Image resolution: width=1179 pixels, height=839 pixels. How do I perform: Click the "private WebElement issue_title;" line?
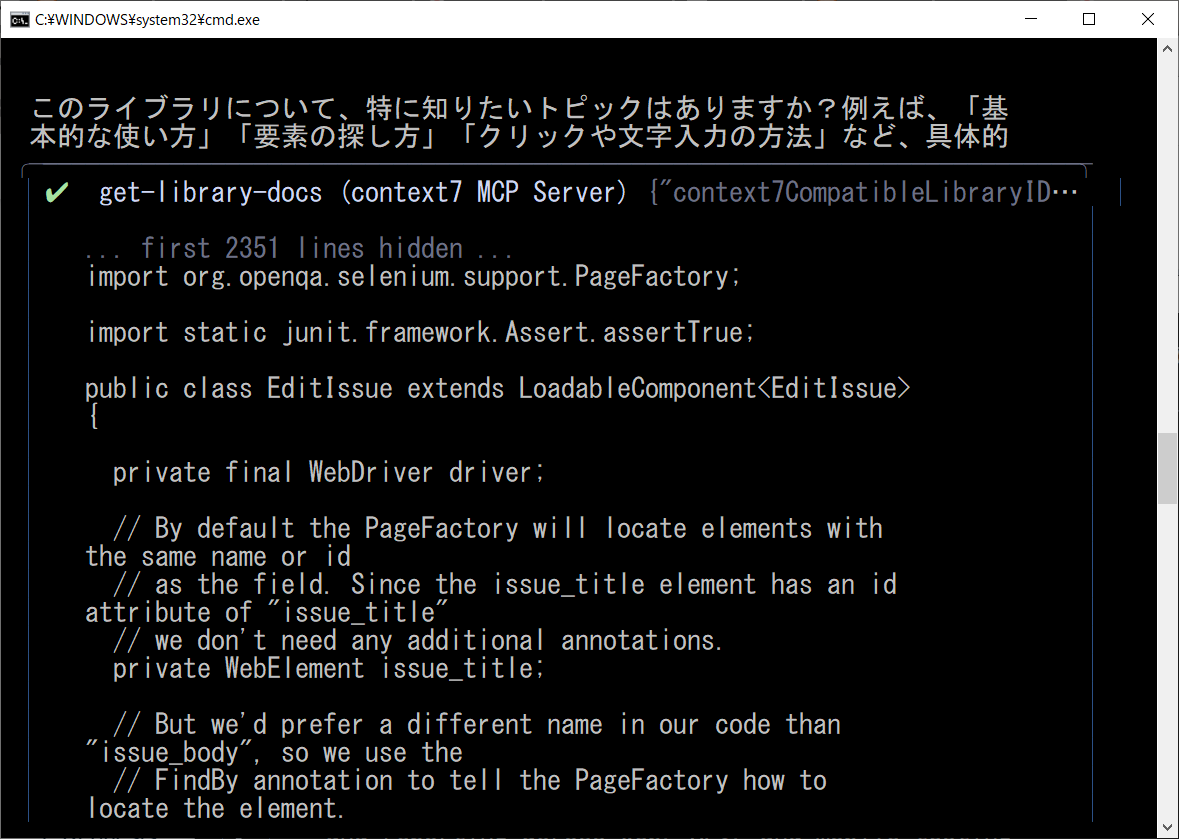click(328, 668)
